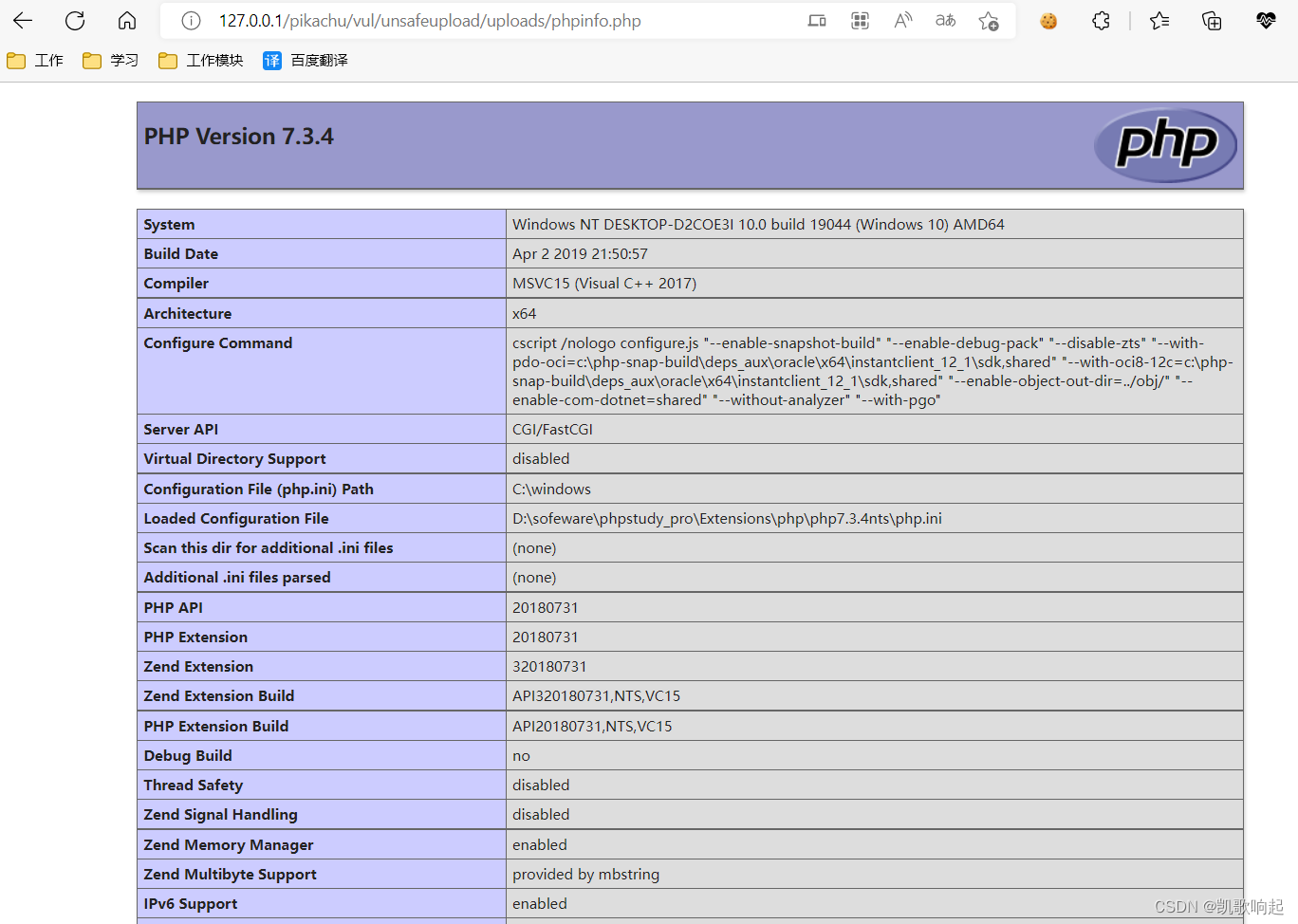This screenshot has height=924, width=1298.
Task: Add this page to favorites
Action: click(x=989, y=21)
